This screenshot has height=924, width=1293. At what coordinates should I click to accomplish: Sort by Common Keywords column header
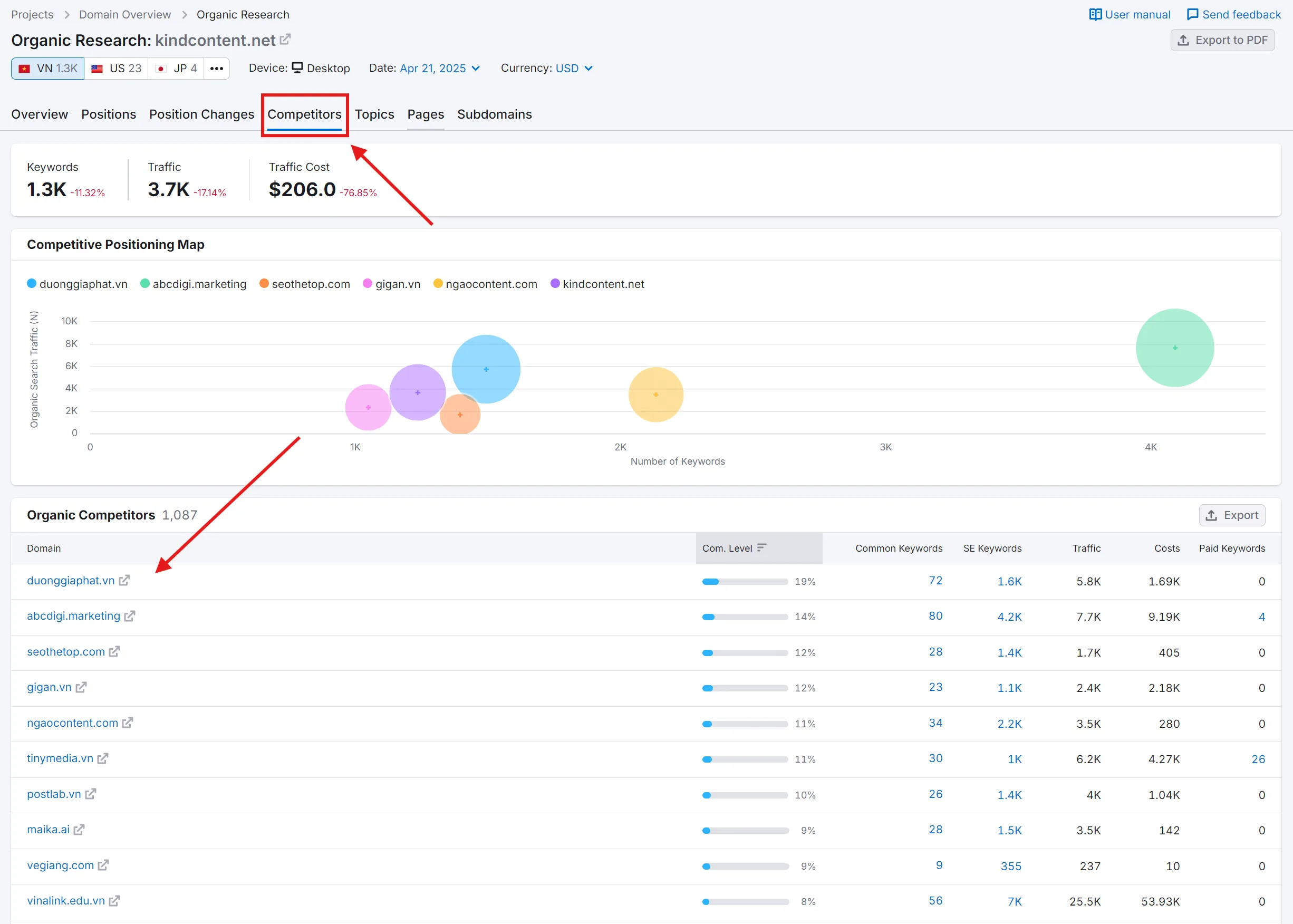(899, 548)
